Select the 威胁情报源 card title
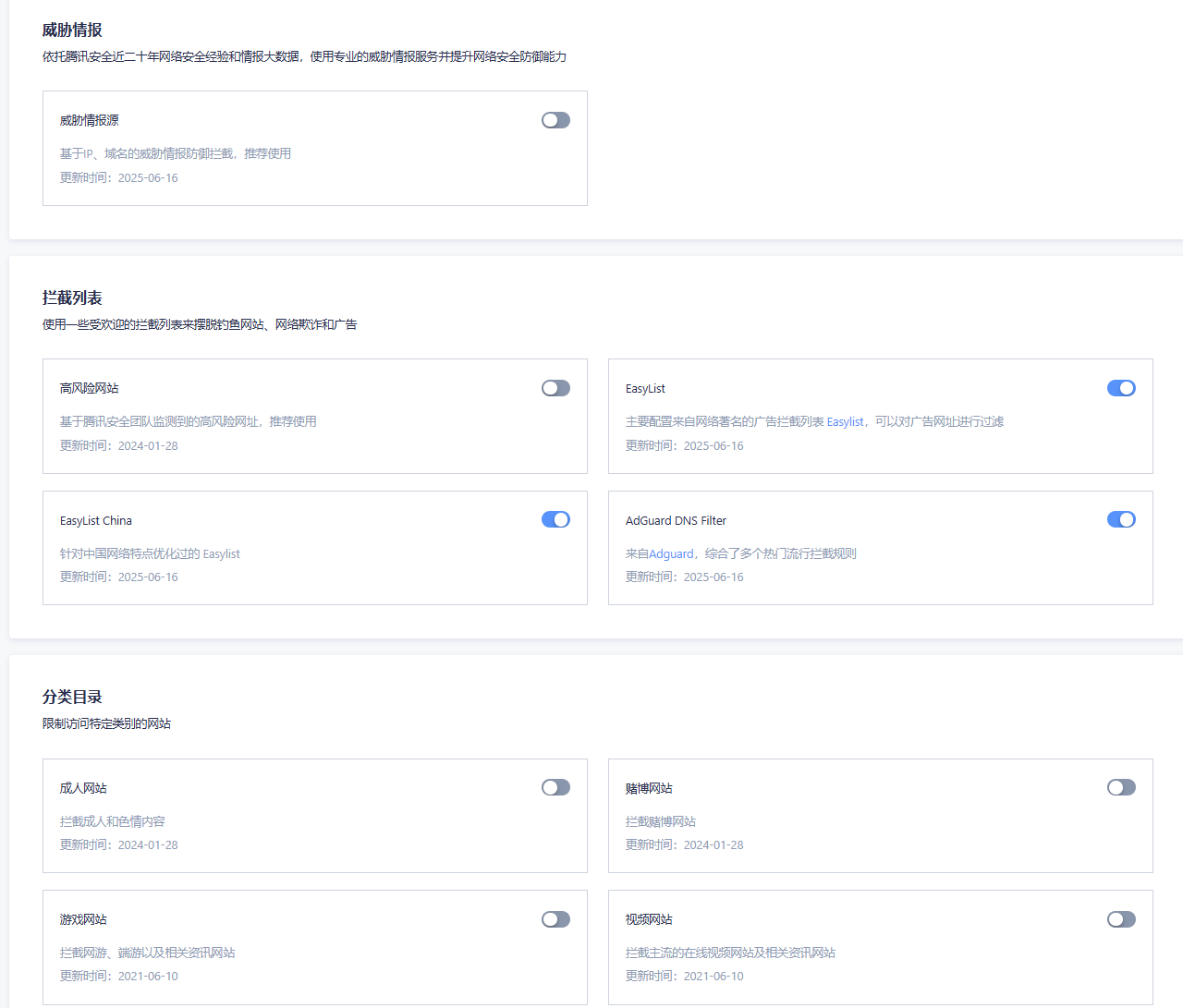 coord(90,120)
